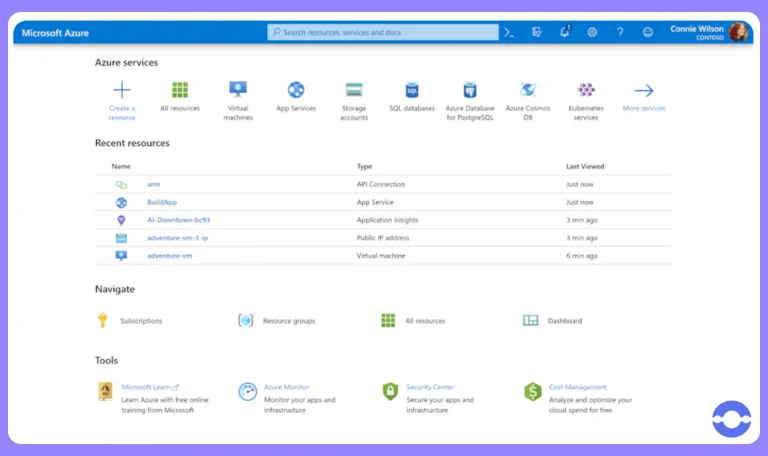Open adventure-vm virtual machine link
The width and height of the screenshot is (768, 456).
tap(169, 256)
